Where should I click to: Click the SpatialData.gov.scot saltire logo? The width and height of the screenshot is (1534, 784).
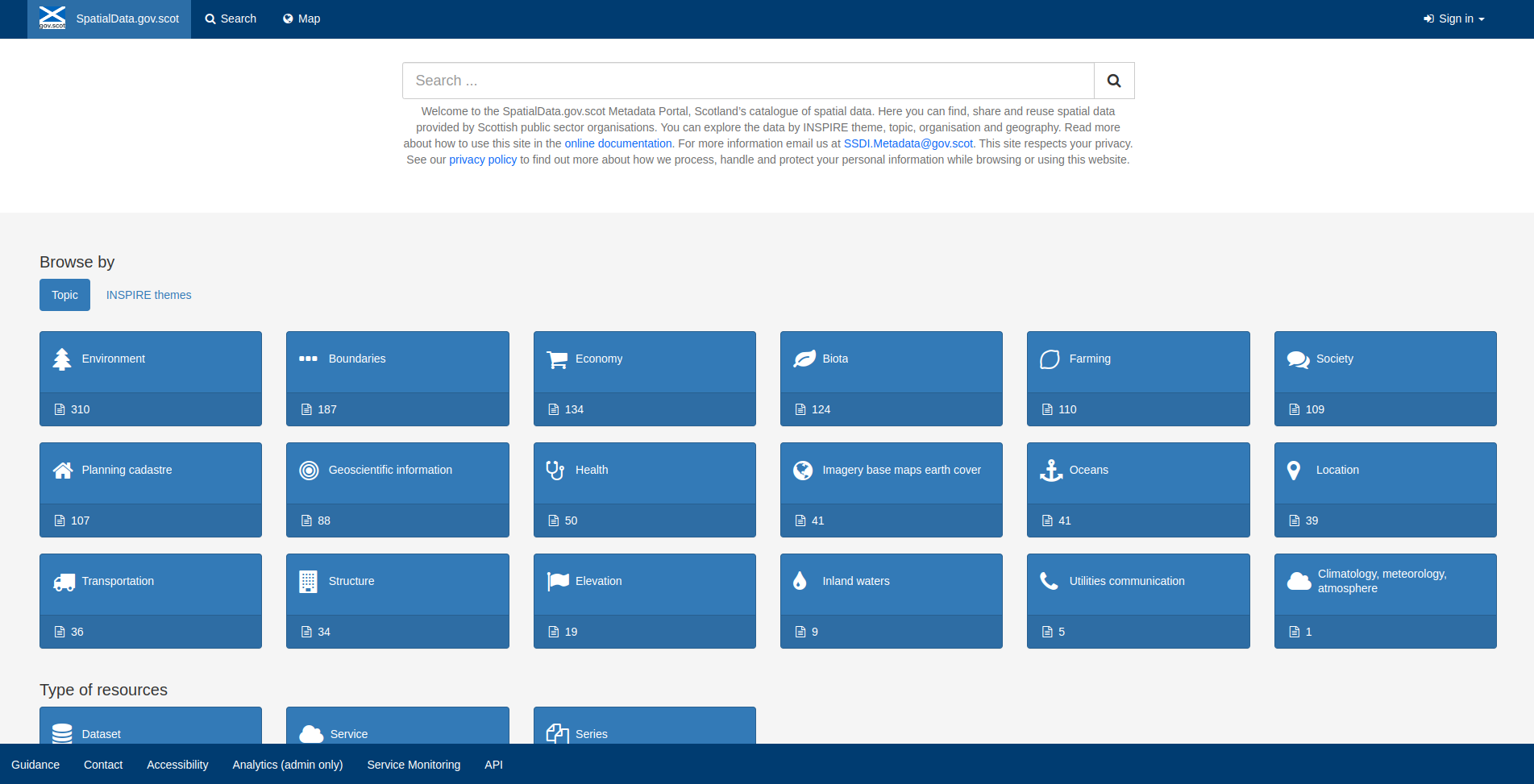coord(52,18)
